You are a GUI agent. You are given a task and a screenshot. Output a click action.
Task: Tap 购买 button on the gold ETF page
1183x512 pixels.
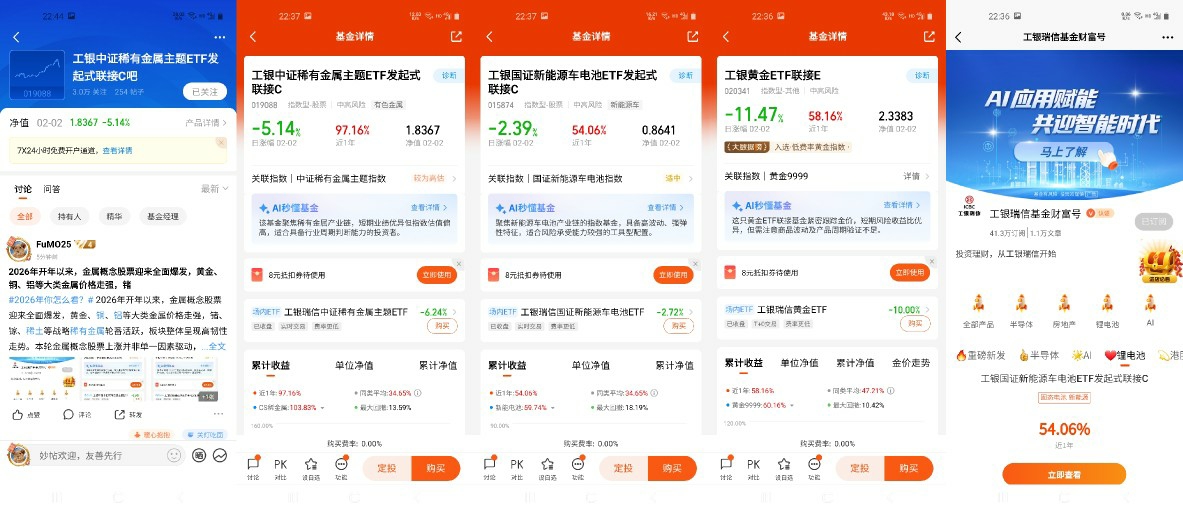click(x=908, y=468)
